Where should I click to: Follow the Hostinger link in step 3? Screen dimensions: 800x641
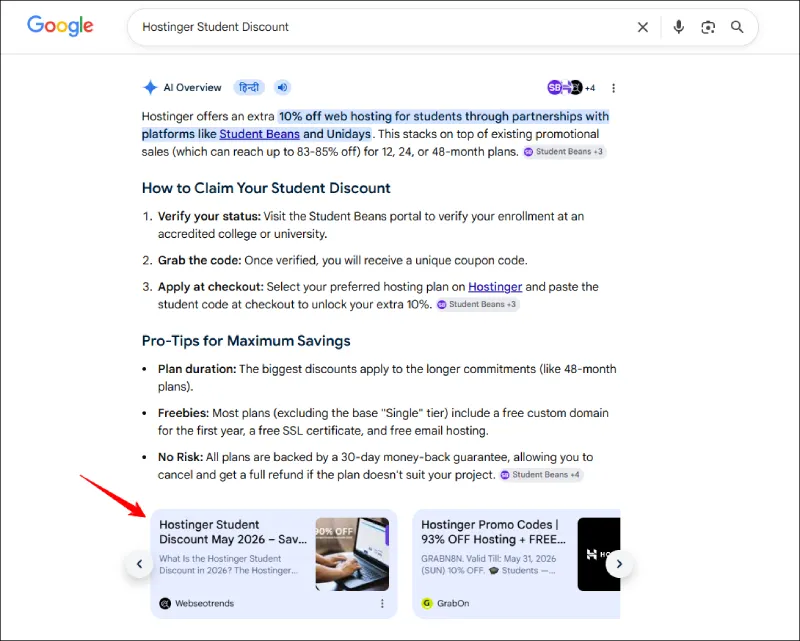pos(495,287)
